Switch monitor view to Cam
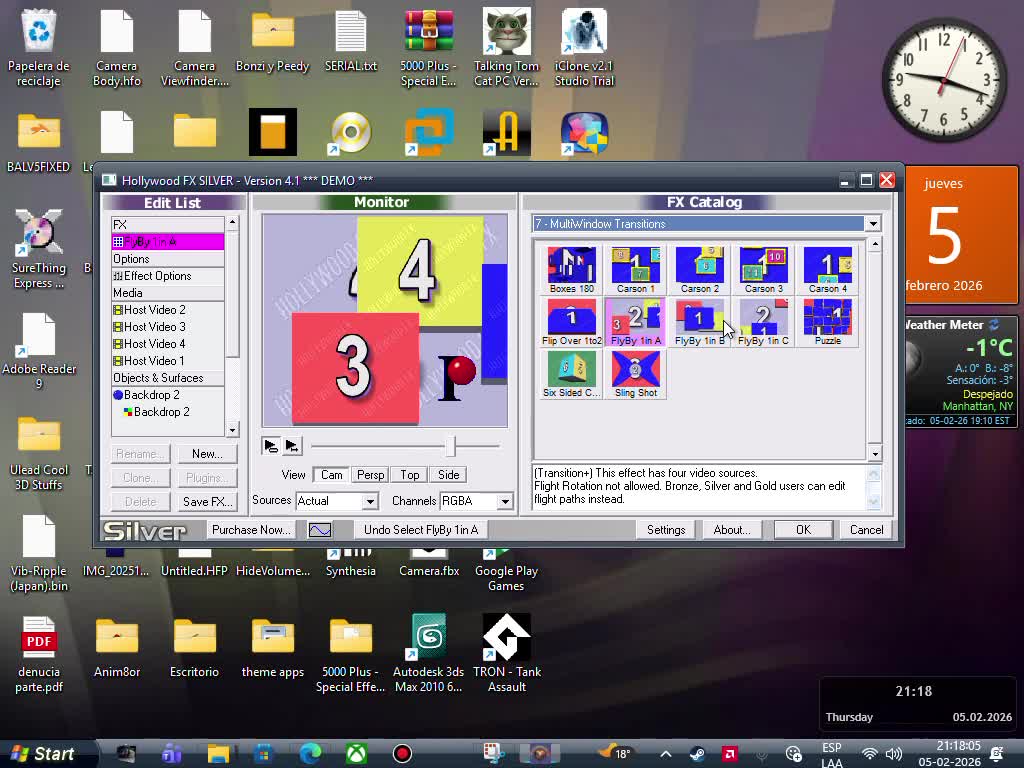1024x768 pixels. [x=331, y=475]
